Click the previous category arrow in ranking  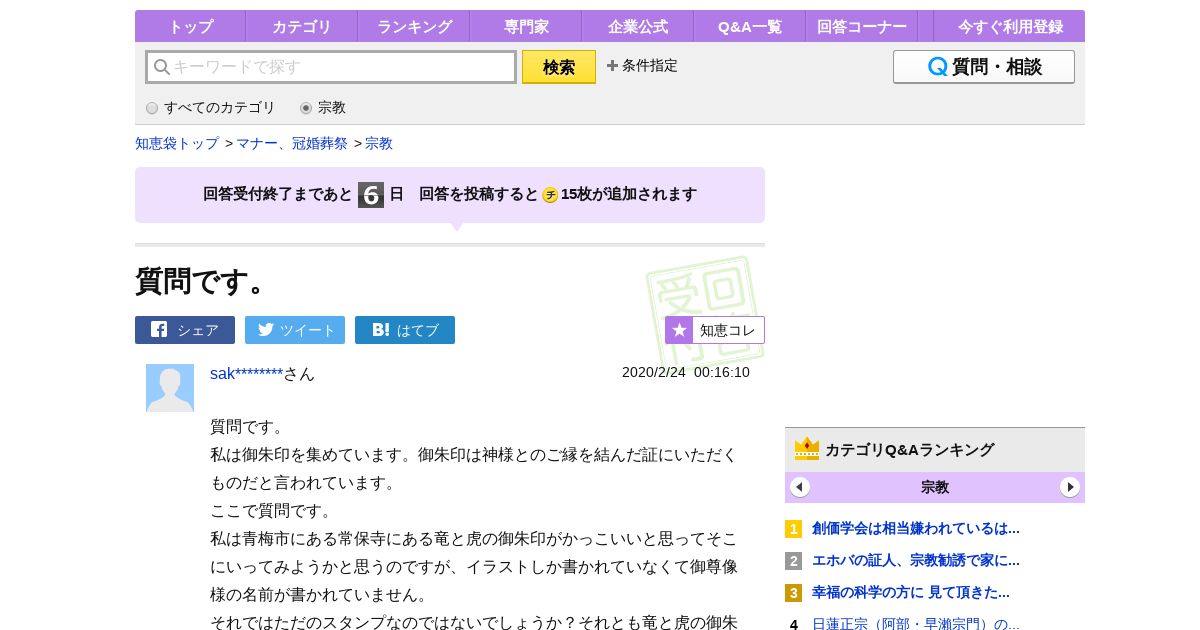(x=800, y=487)
